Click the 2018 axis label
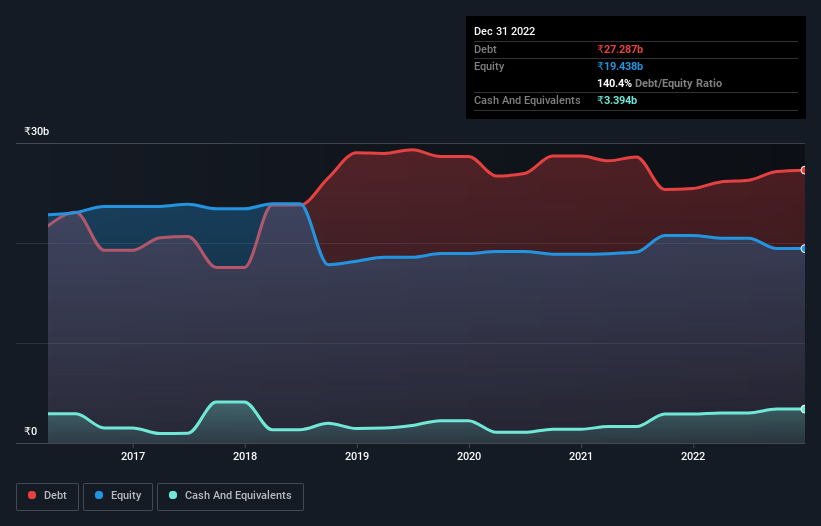 pos(245,456)
